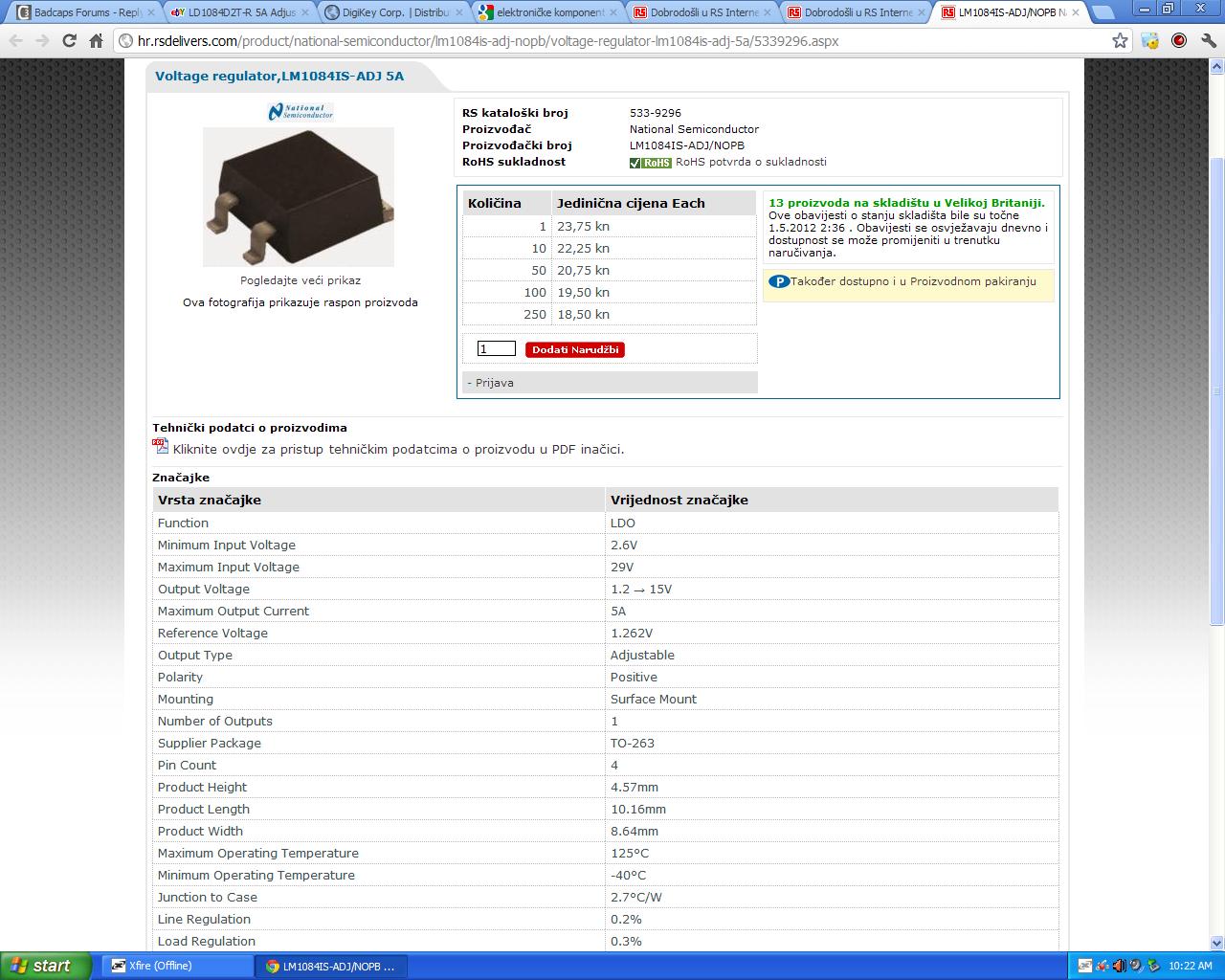Viewport: 1225px width, 980px height.
Task: Click the 23,75 kn unit price
Action: [x=583, y=226]
